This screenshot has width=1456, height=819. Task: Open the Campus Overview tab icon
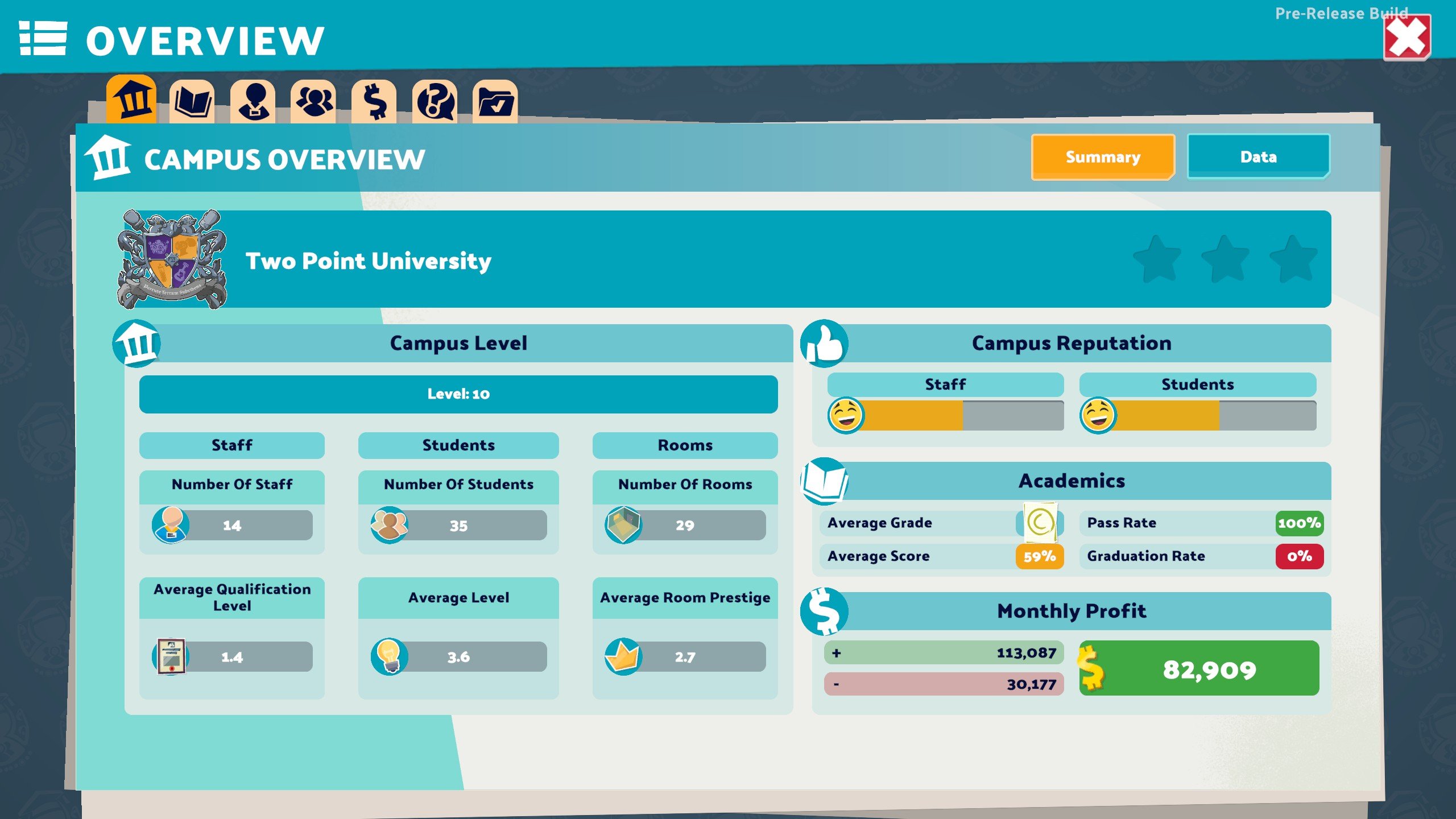pos(131,100)
